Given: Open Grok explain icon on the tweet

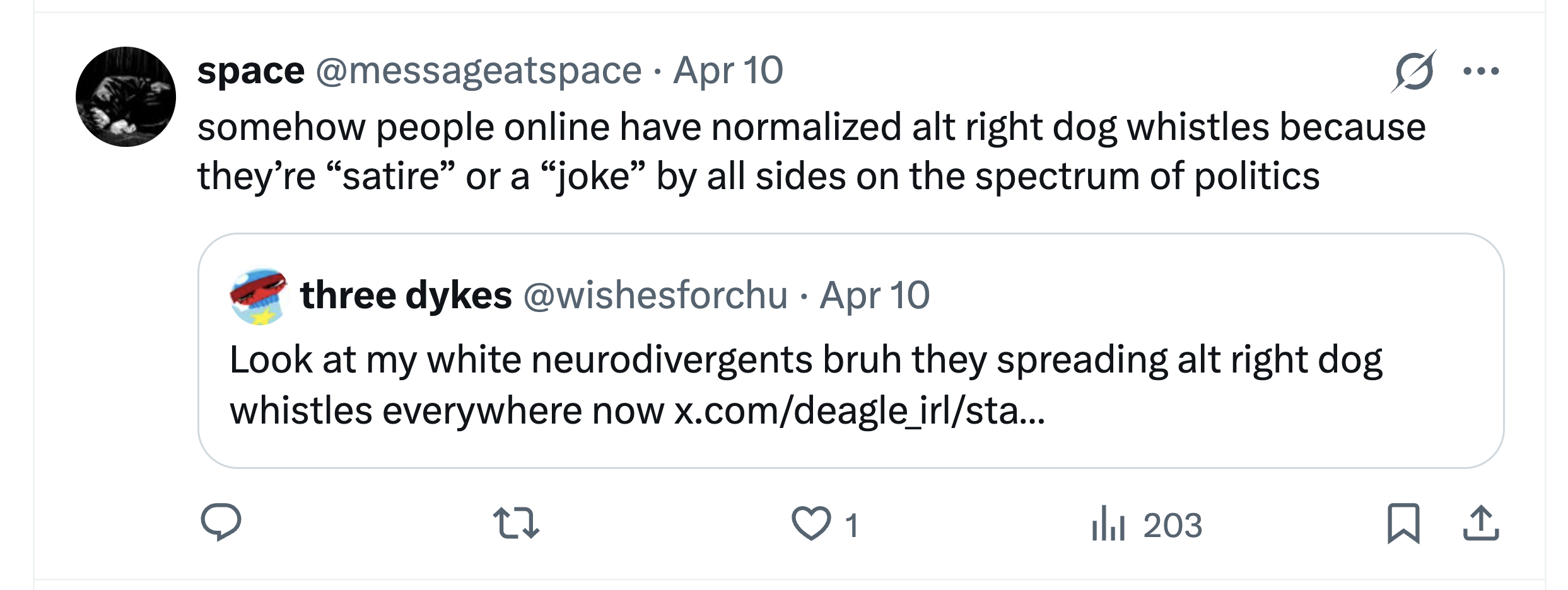Looking at the screenshot, I should [x=1413, y=71].
